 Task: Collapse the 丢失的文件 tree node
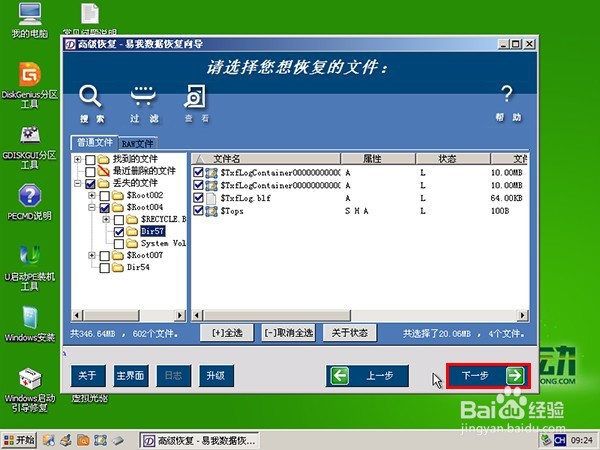pos(78,183)
